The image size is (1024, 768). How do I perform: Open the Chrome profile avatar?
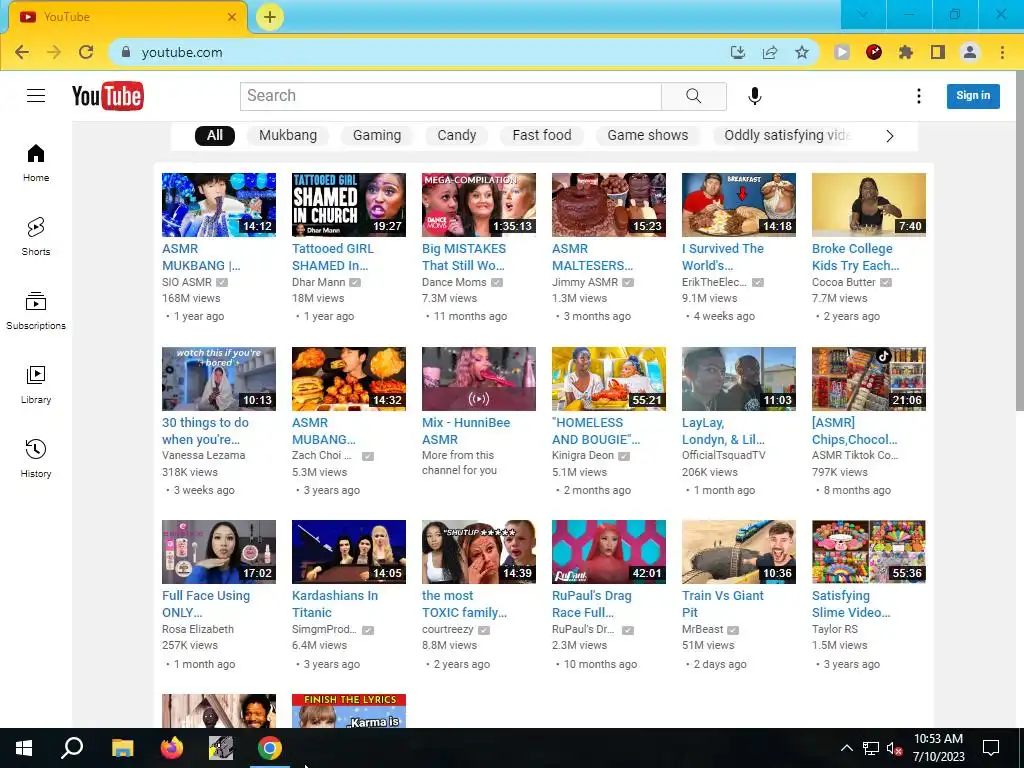[x=970, y=52]
